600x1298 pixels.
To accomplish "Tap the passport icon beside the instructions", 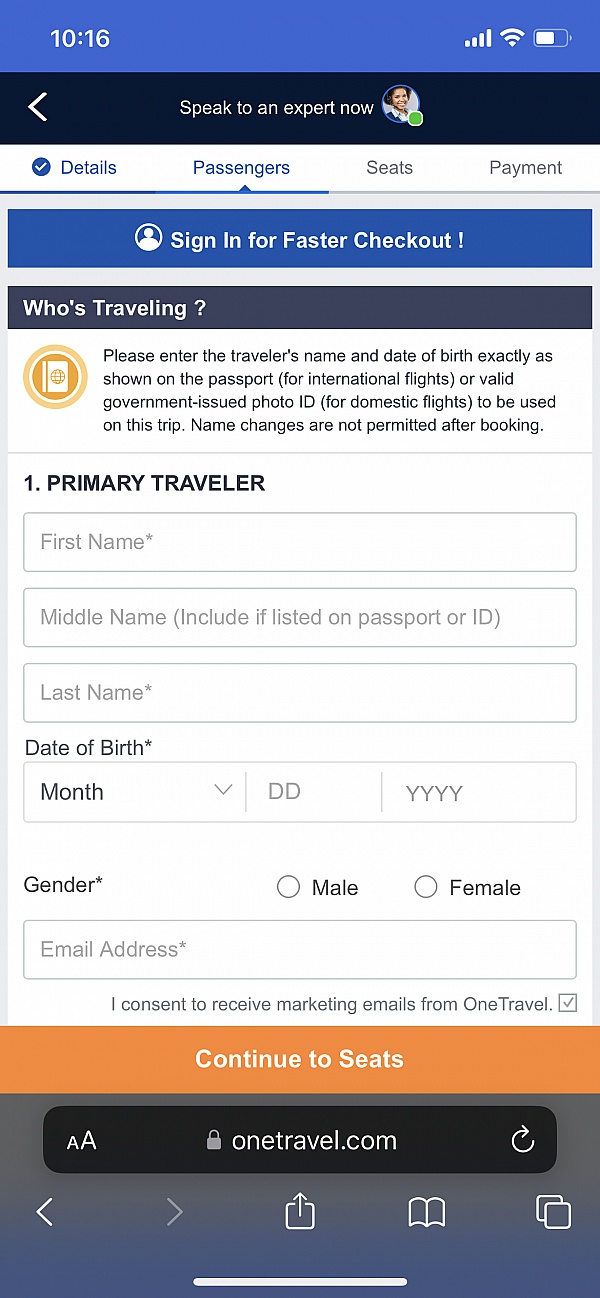I will click(x=55, y=377).
